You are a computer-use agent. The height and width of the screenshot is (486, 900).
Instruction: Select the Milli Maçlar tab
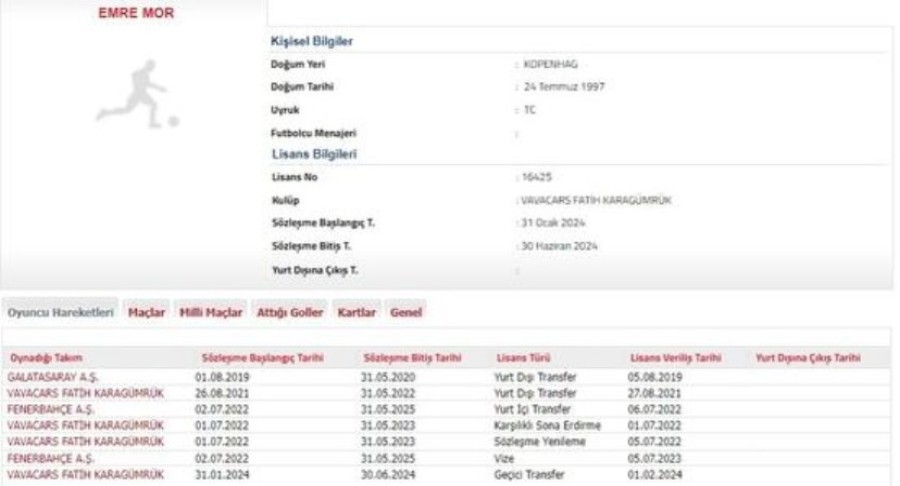pyautogui.click(x=210, y=312)
